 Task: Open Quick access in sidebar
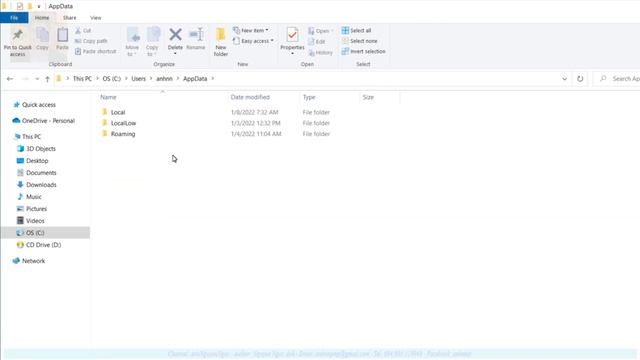click(x=39, y=105)
